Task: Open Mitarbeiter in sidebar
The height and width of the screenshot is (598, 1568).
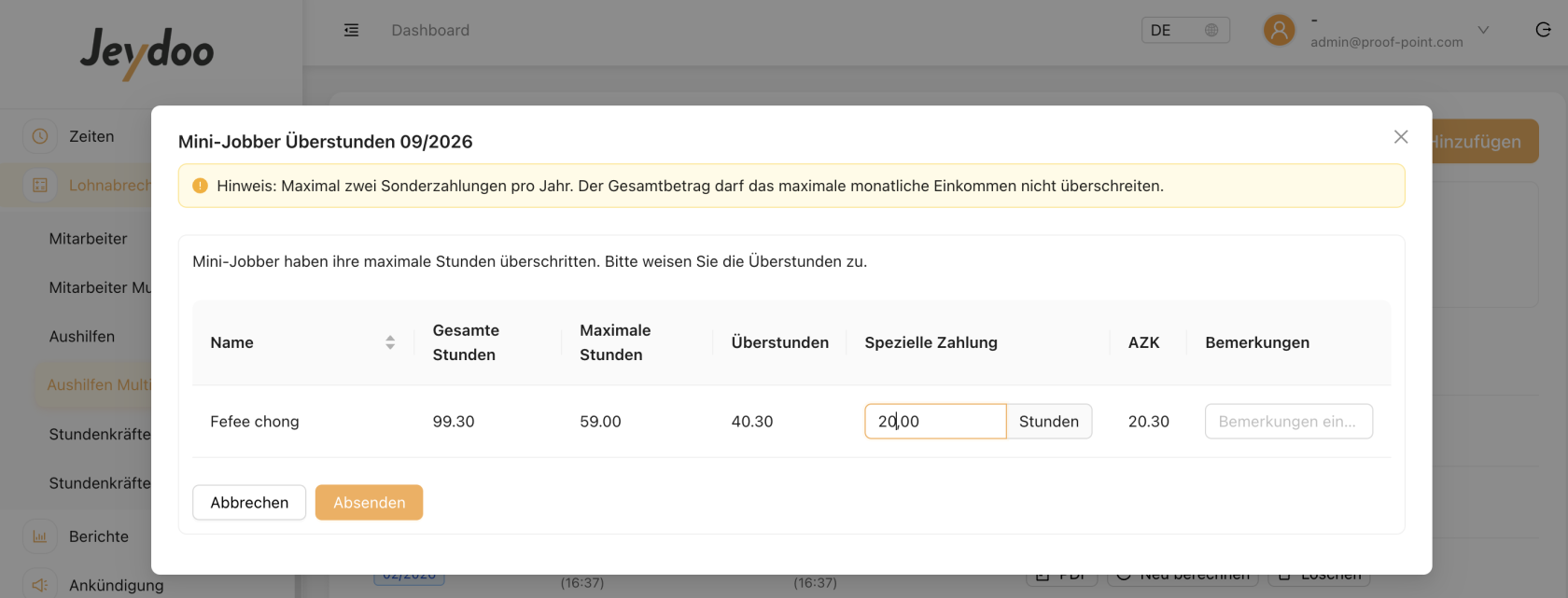Action: 88,239
